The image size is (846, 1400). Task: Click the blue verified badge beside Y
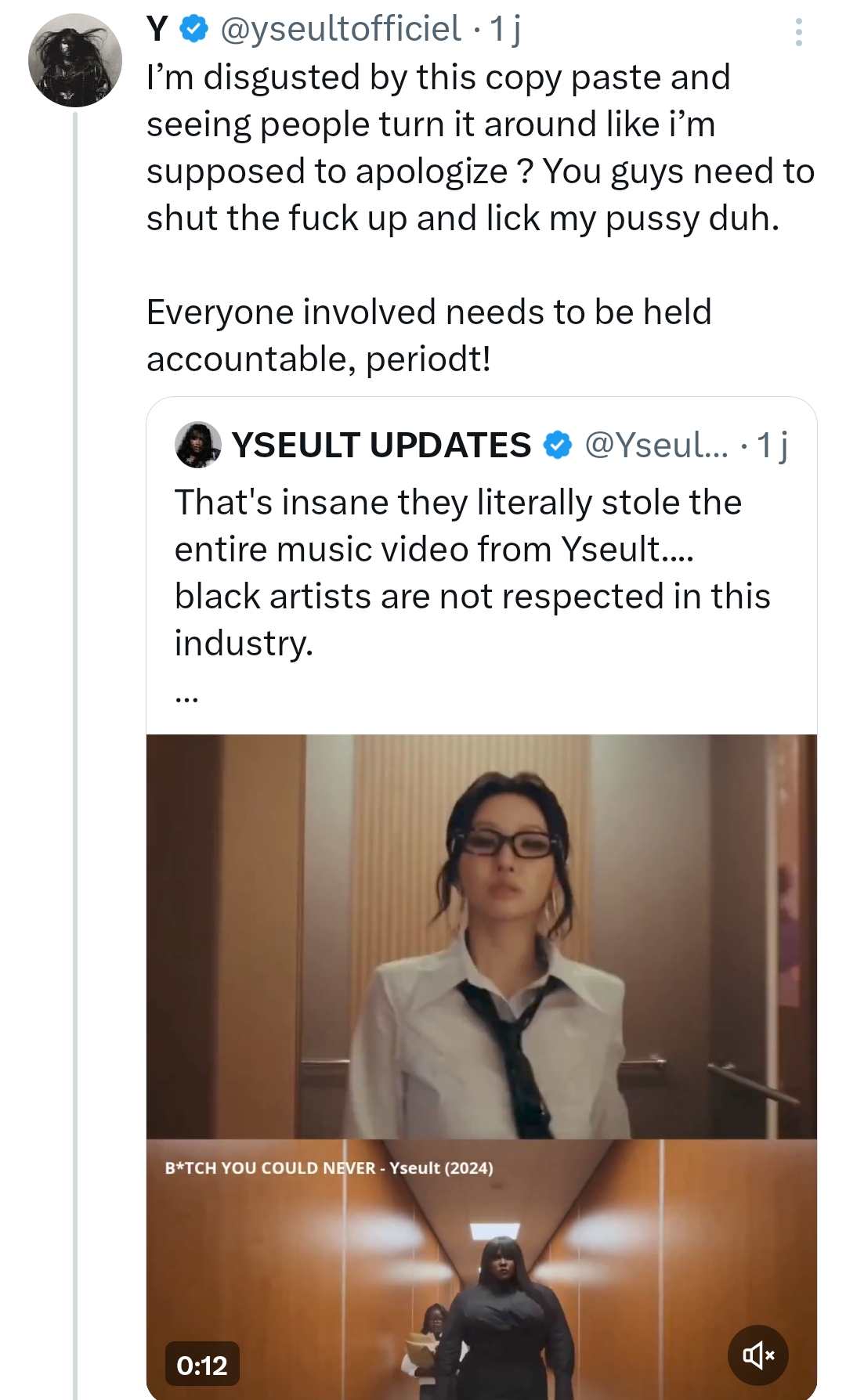pos(194,30)
